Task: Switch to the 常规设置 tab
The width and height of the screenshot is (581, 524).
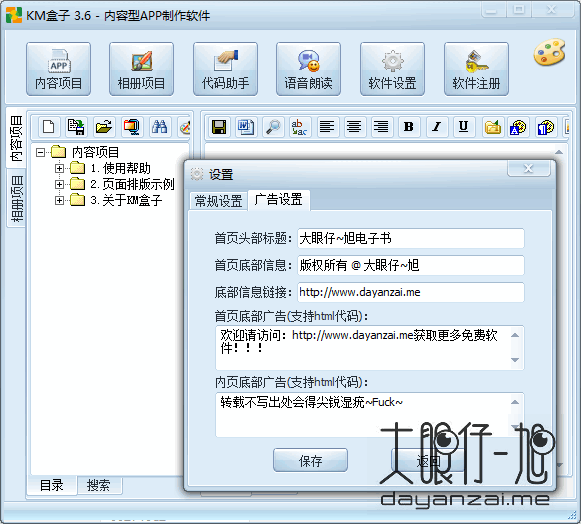Action: (x=218, y=201)
